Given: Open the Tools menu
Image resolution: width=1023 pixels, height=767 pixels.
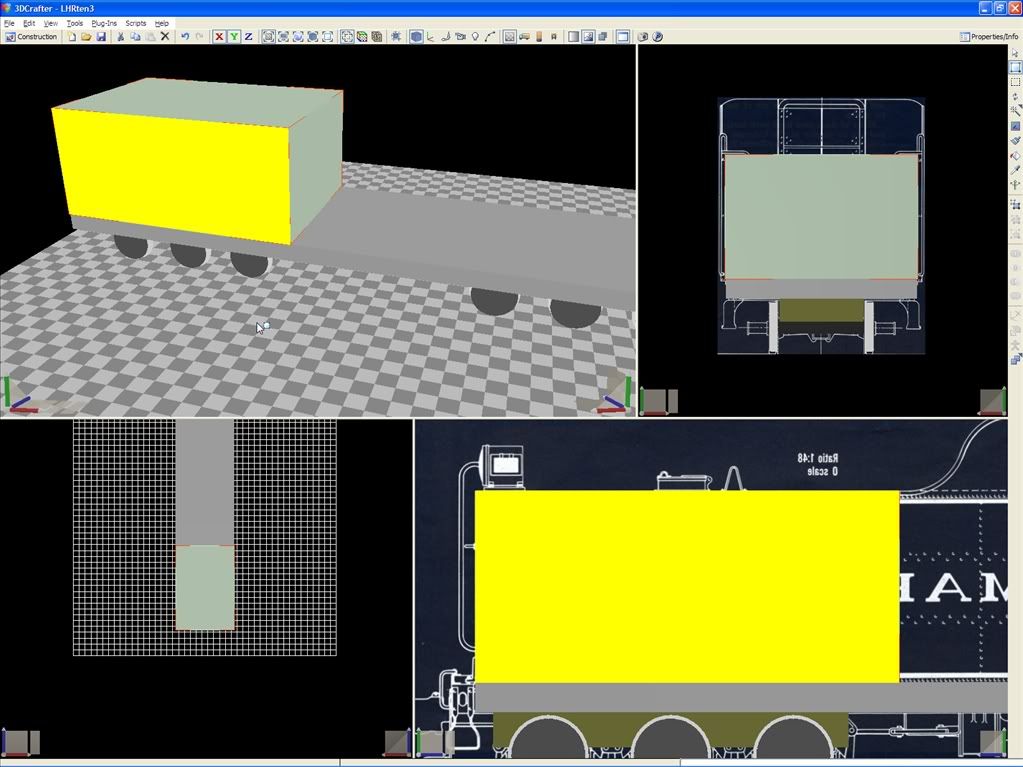Looking at the screenshot, I should tap(75, 23).
